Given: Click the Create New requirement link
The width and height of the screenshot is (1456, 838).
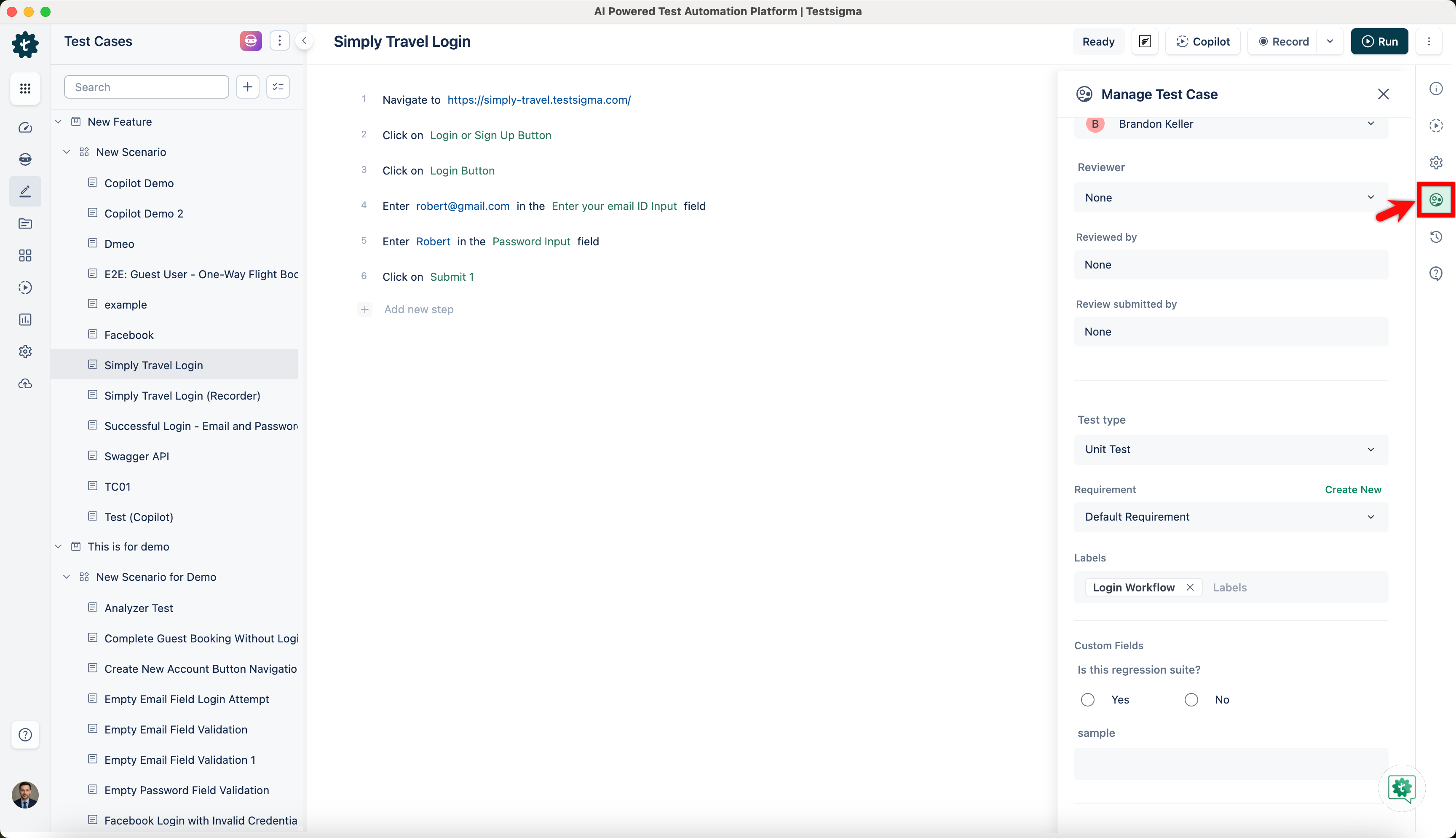Looking at the screenshot, I should tap(1352, 489).
